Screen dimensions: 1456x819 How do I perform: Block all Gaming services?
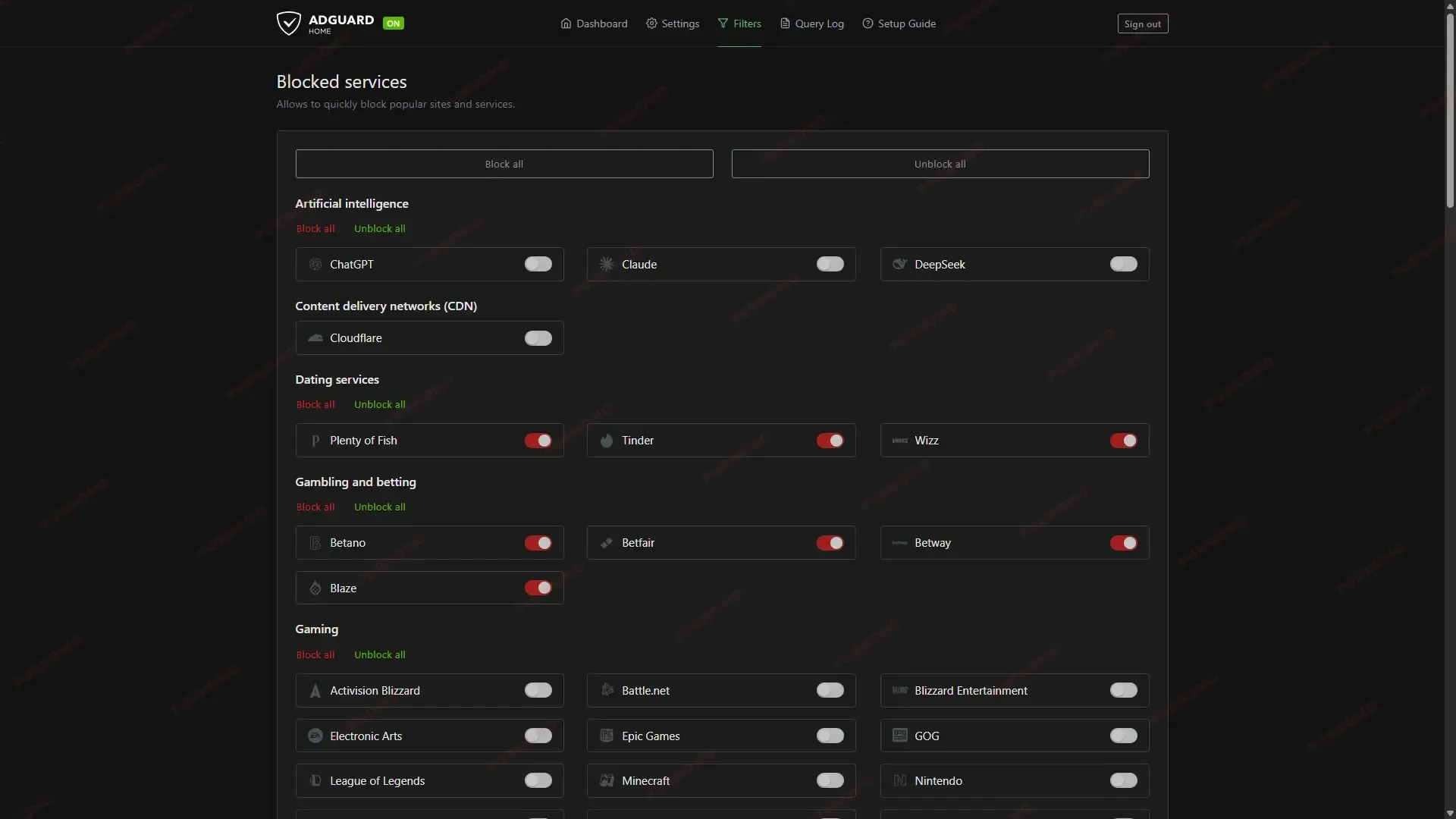pyautogui.click(x=315, y=654)
